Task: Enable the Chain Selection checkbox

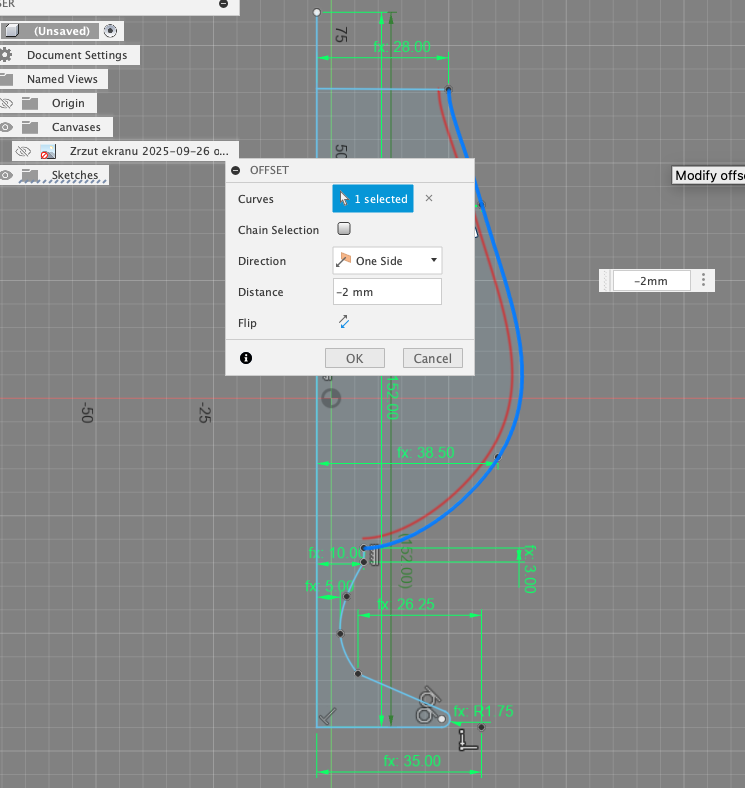Action: click(344, 229)
